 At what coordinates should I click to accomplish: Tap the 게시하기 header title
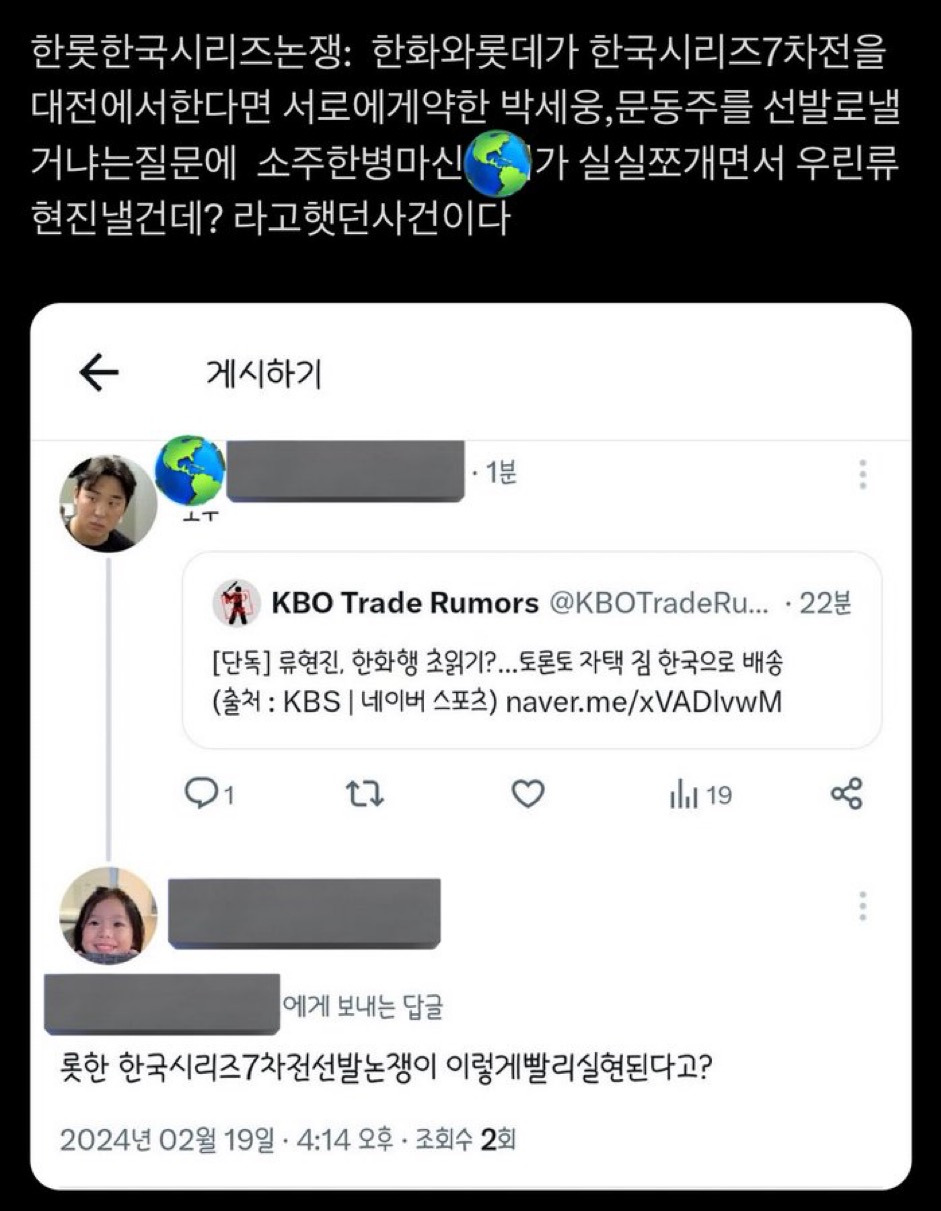click(x=263, y=374)
